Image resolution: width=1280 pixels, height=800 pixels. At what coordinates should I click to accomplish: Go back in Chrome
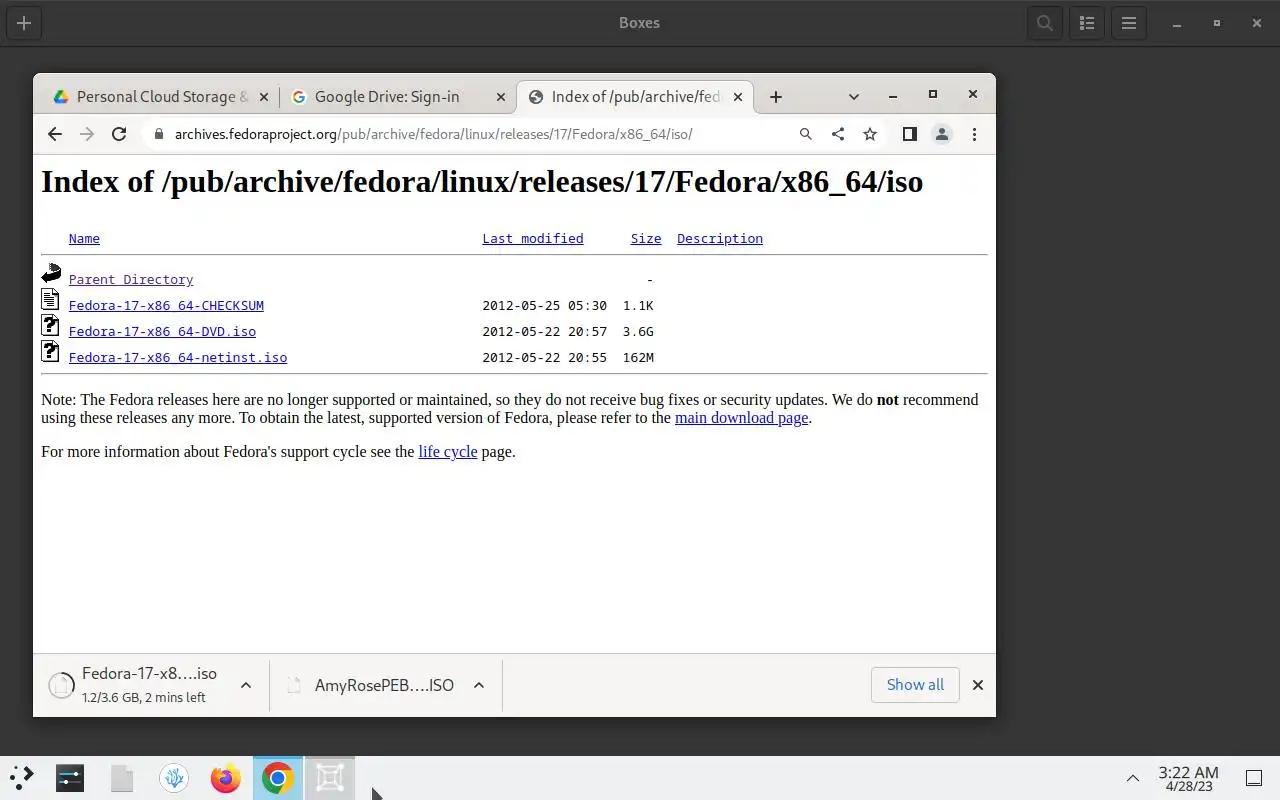coord(55,134)
